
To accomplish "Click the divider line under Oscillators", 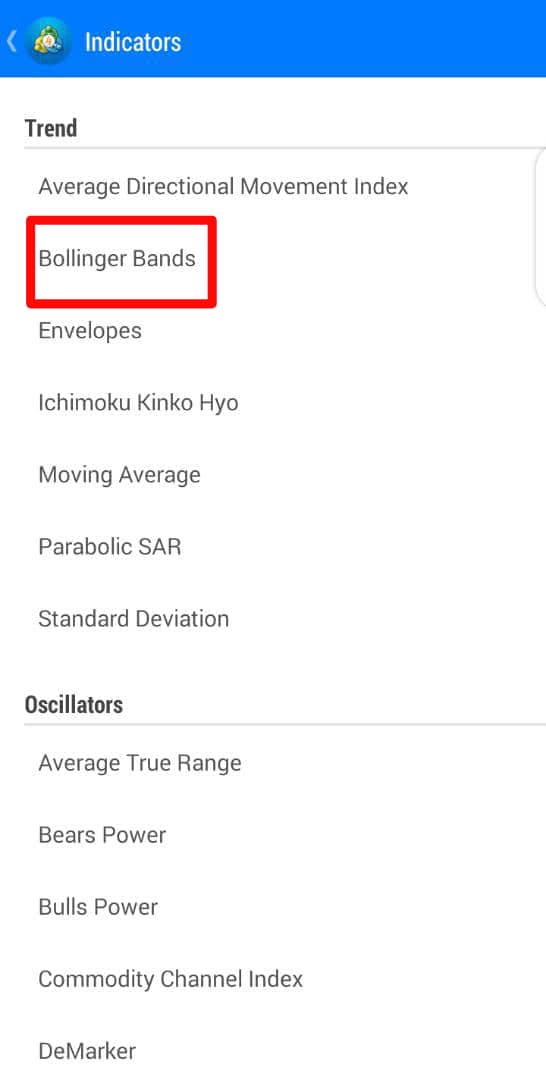I will pyautogui.click(x=285, y=724).
